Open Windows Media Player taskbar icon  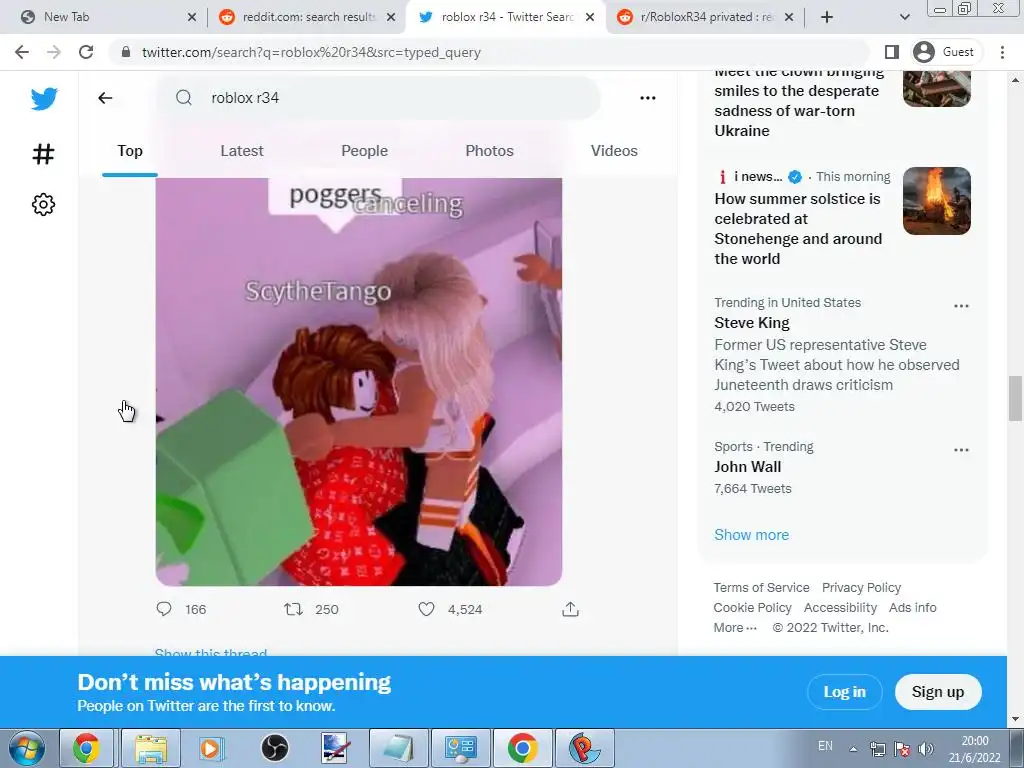[x=211, y=748]
